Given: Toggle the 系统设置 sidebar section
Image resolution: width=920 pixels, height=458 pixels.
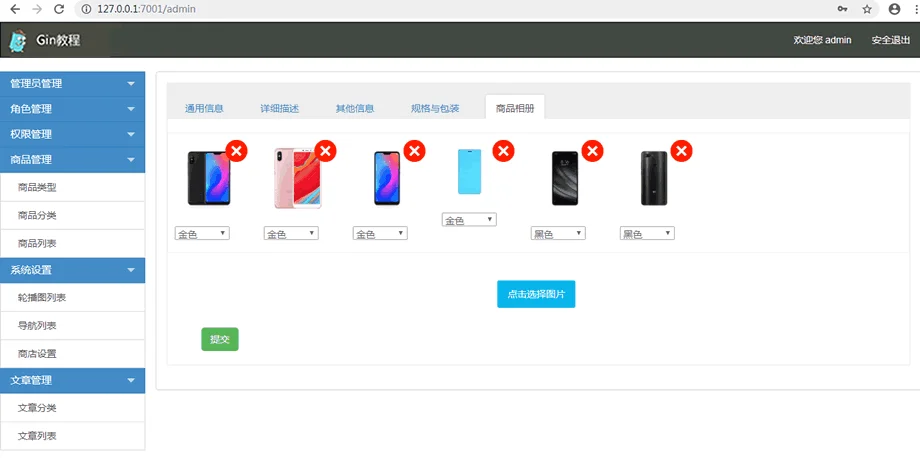Looking at the screenshot, I should tap(72, 270).
